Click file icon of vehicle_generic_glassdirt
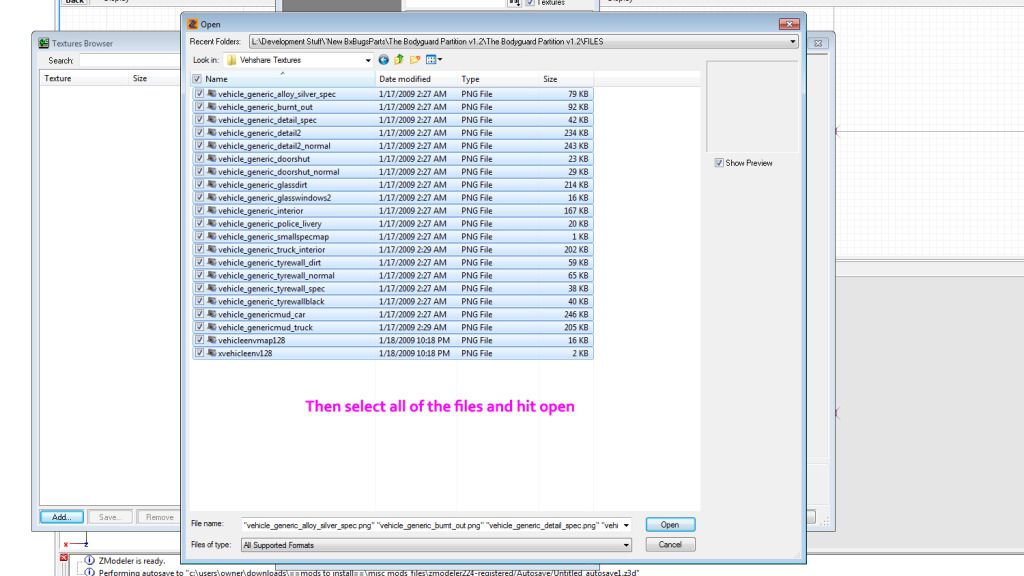The height and width of the screenshot is (576, 1024). (212, 184)
